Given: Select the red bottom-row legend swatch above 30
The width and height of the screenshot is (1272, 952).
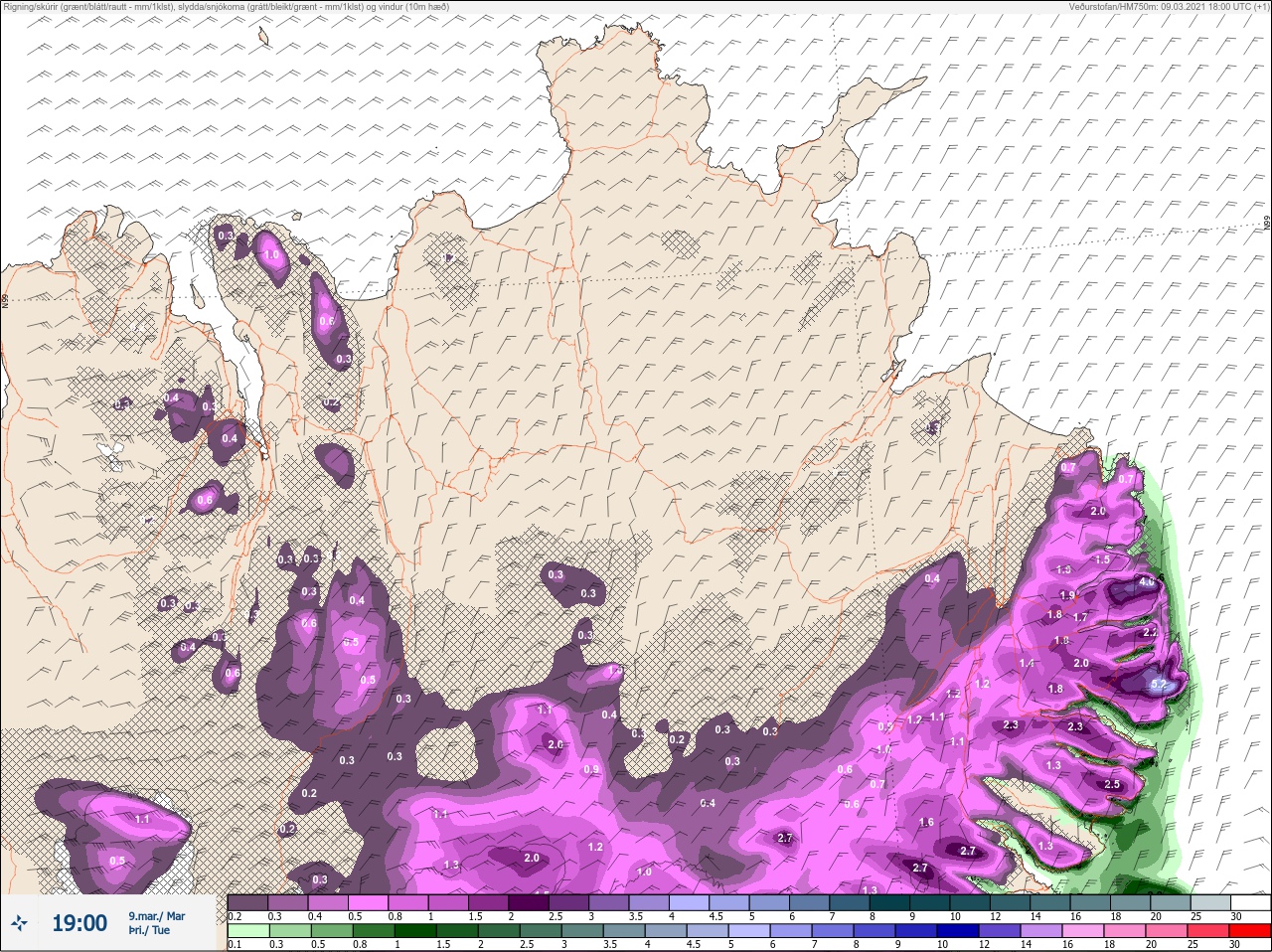Looking at the screenshot, I should [1250, 931].
